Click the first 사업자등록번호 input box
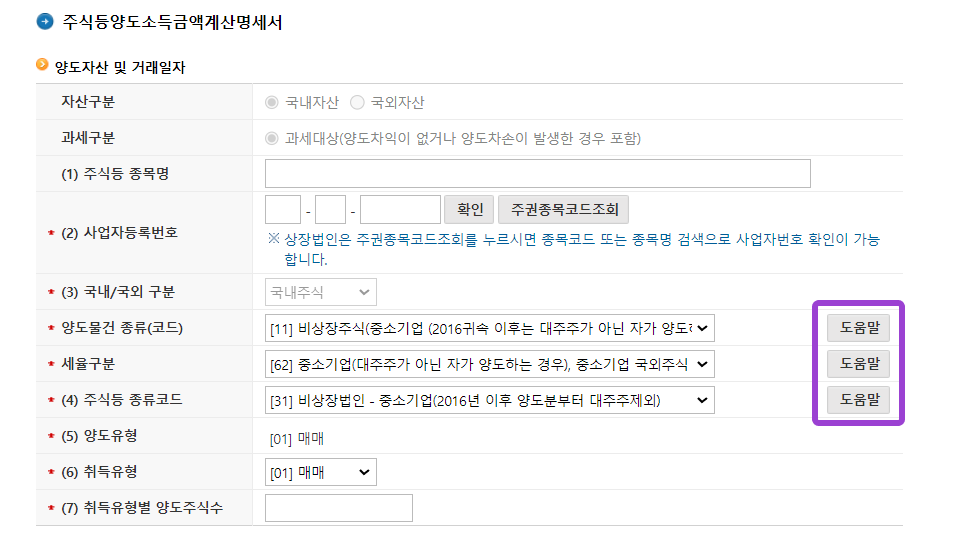Image resolution: width=953 pixels, height=541 pixels. (x=283, y=210)
